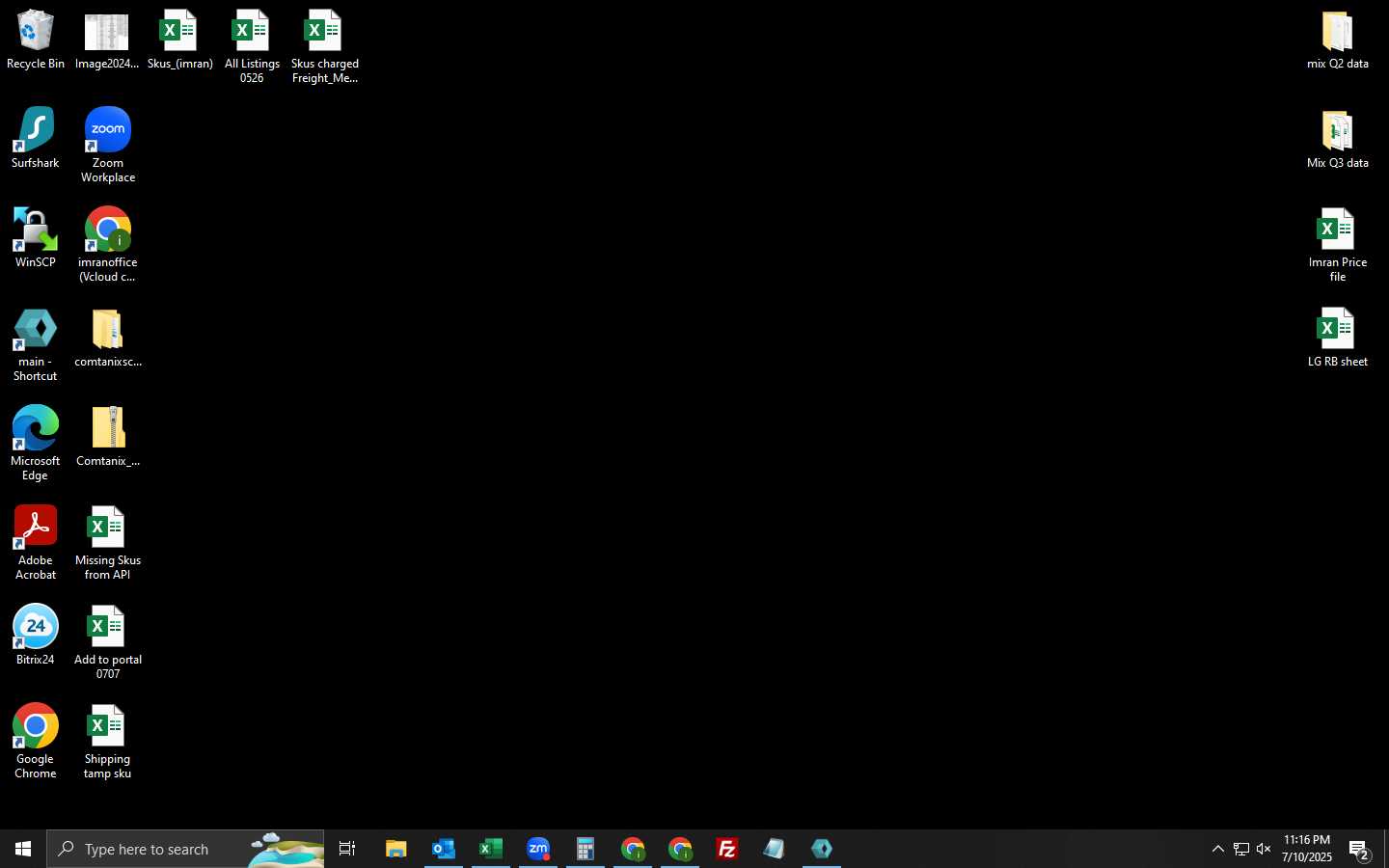Select the Zoom Workplace shortcut

108,146
